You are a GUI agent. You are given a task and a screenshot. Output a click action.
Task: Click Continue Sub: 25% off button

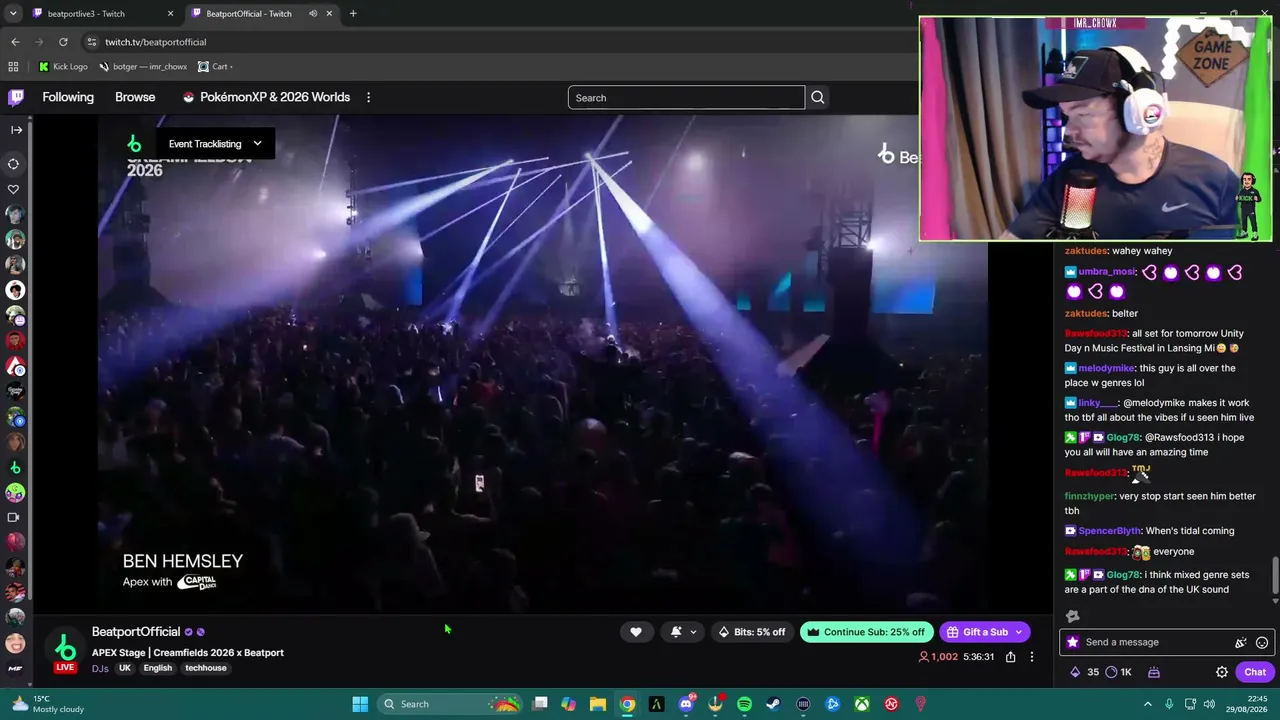(x=866, y=632)
